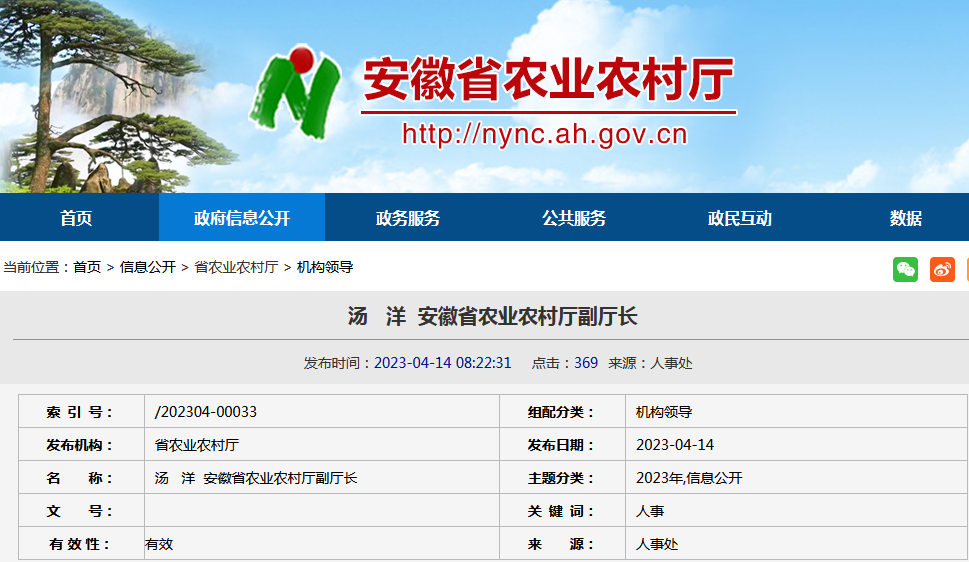Click 省农业农村厅 breadcrumb link
The height and width of the screenshot is (562, 969).
pyautogui.click(x=236, y=267)
